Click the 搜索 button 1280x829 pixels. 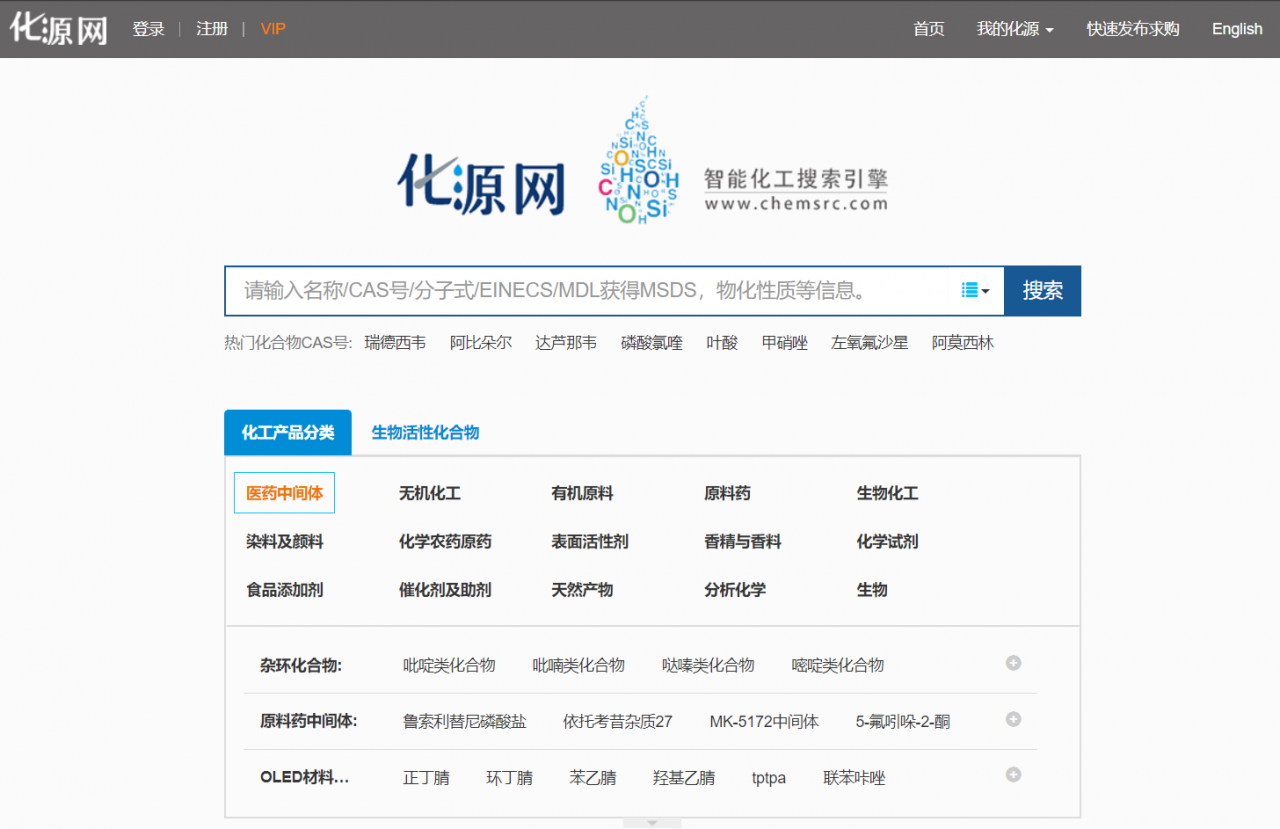pyautogui.click(x=1042, y=291)
